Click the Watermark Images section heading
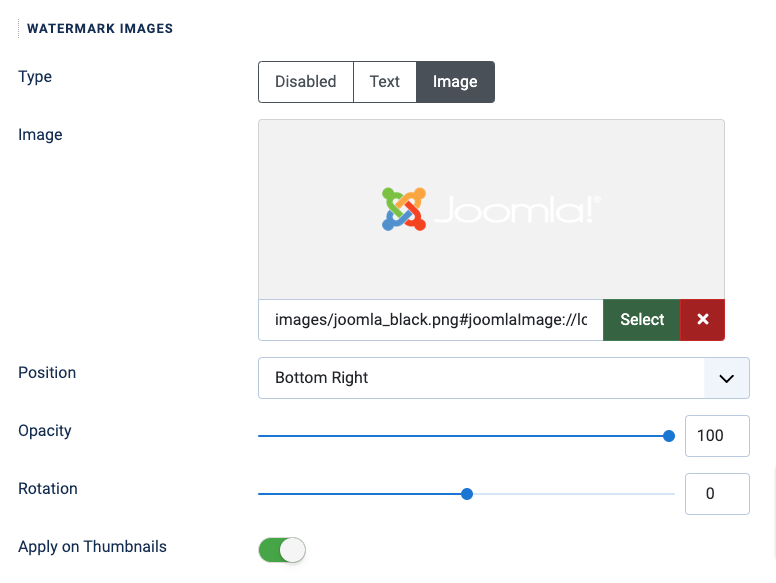The width and height of the screenshot is (776, 583). (x=100, y=29)
